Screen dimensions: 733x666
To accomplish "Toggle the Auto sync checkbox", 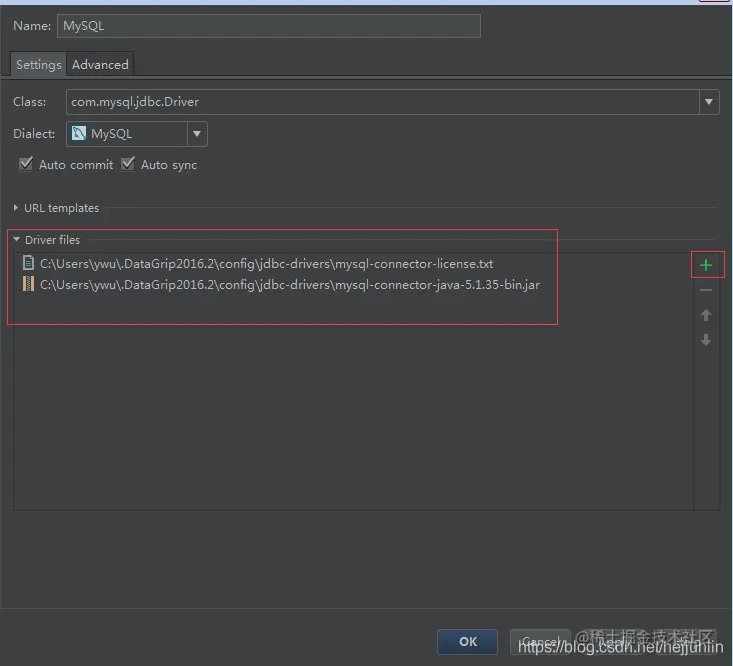I will point(128,164).
